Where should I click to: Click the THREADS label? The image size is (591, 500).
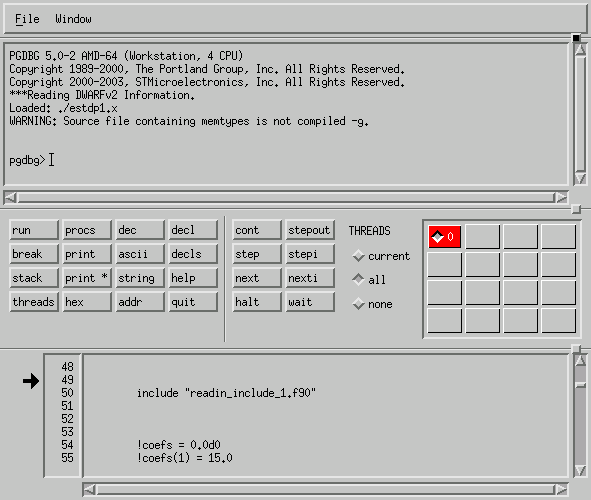pos(369,231)
